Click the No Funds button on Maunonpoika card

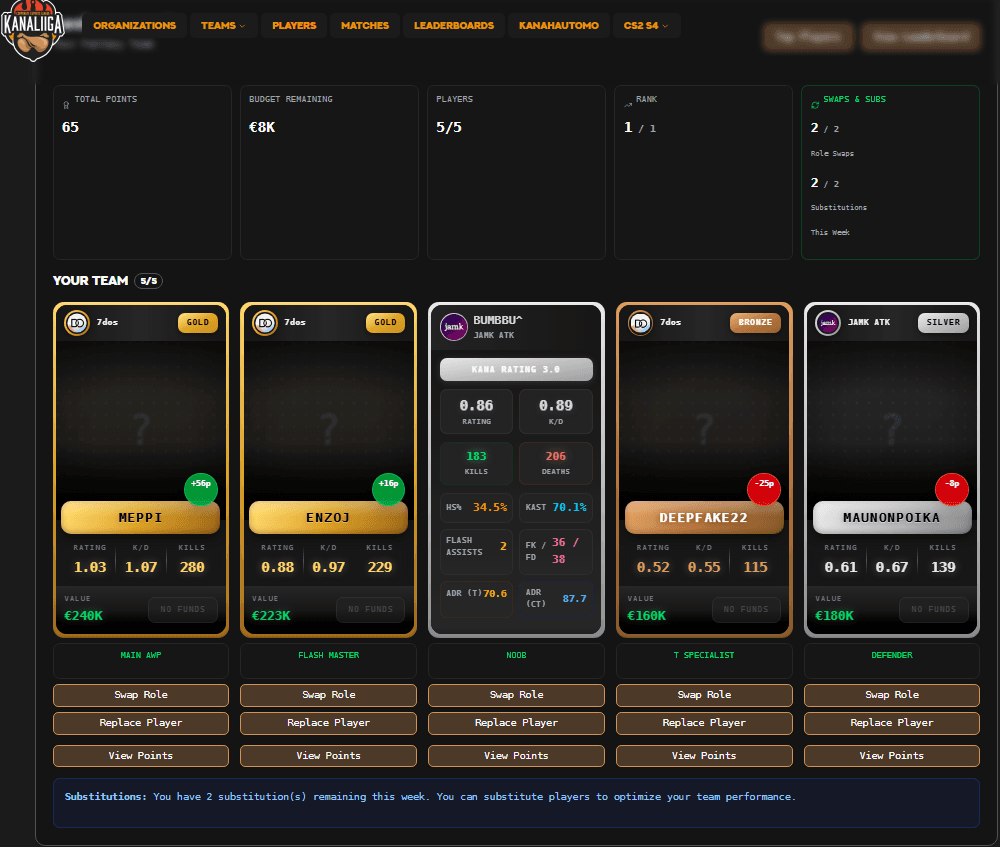click(x=934, y=610)
